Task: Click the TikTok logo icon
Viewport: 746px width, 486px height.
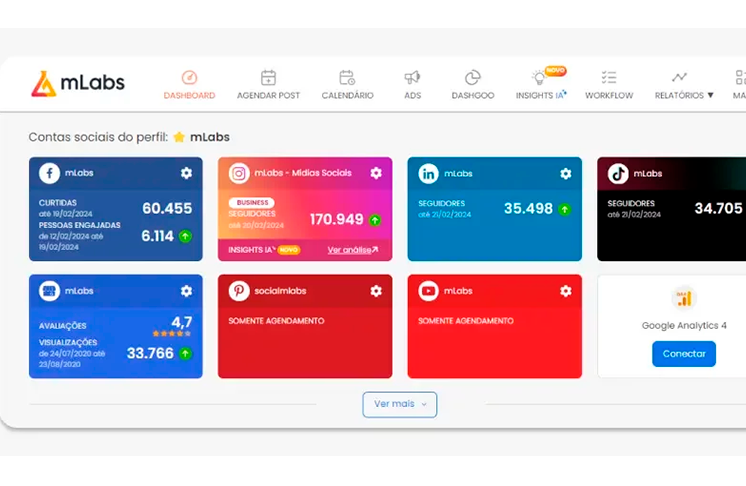Action: click(618, 174)
